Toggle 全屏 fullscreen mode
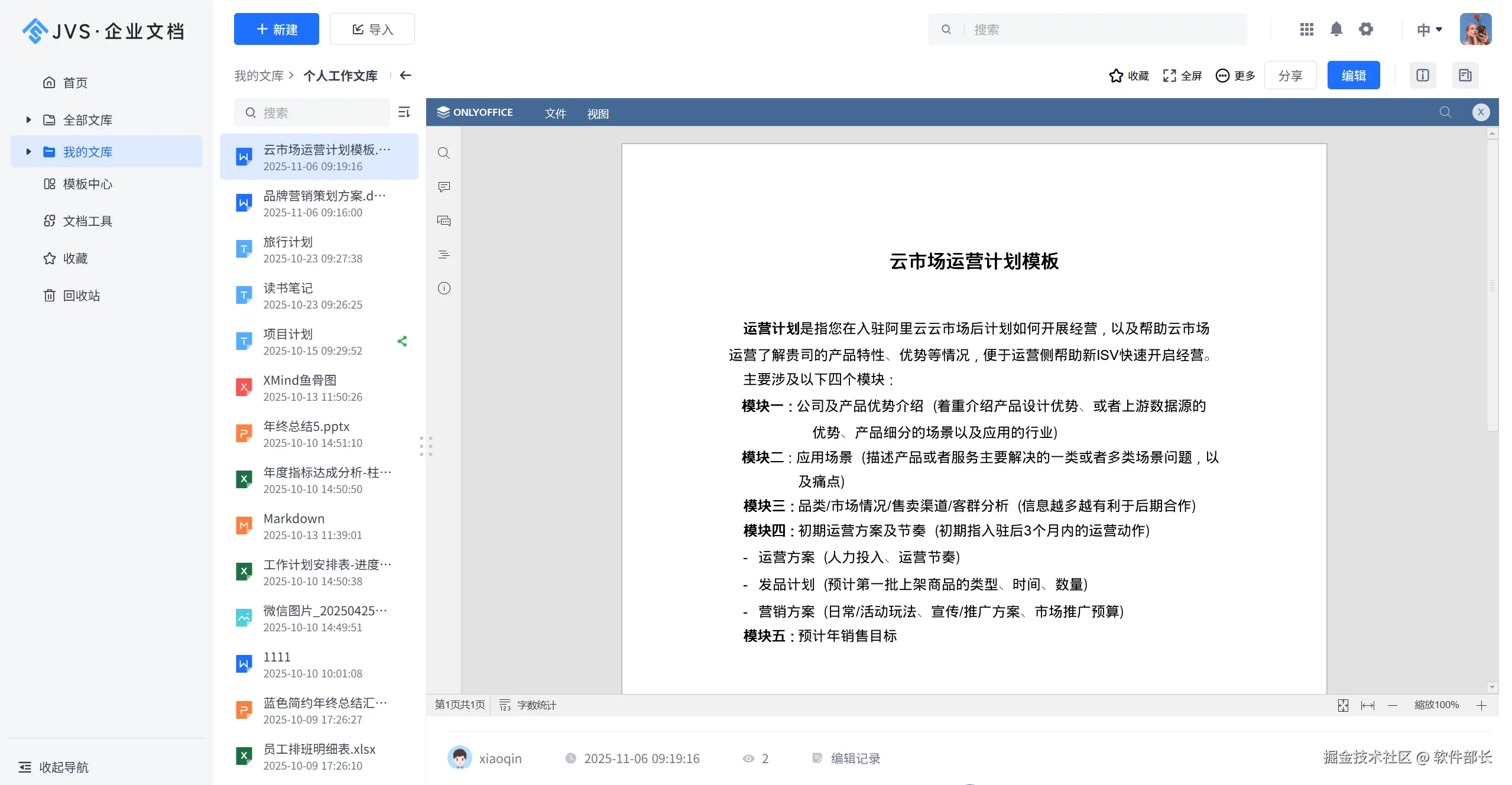This screenshot has height=785, width=1512. point(1182,76)
